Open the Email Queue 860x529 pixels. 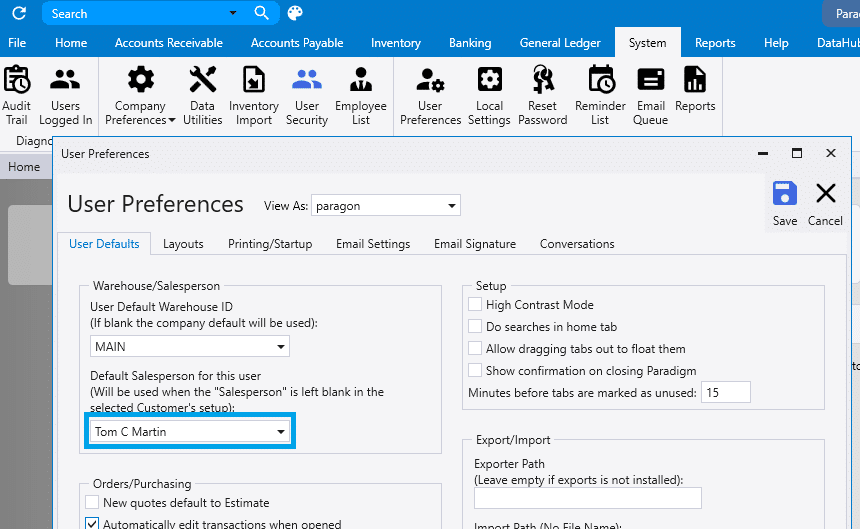[x=650, y=96]
